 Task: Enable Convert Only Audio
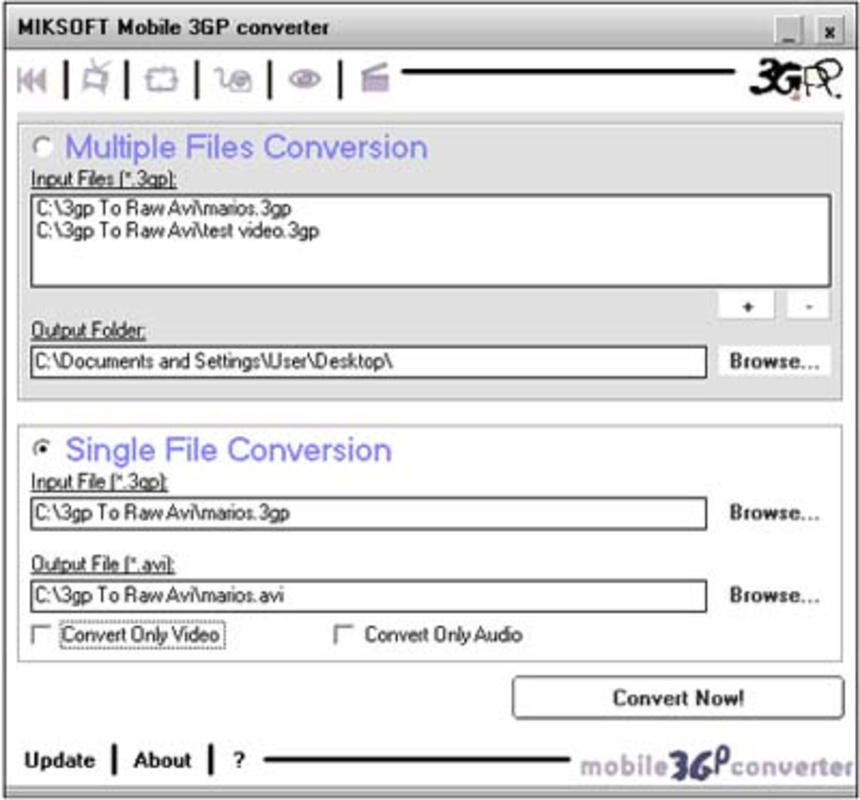[x=341, y=633]
